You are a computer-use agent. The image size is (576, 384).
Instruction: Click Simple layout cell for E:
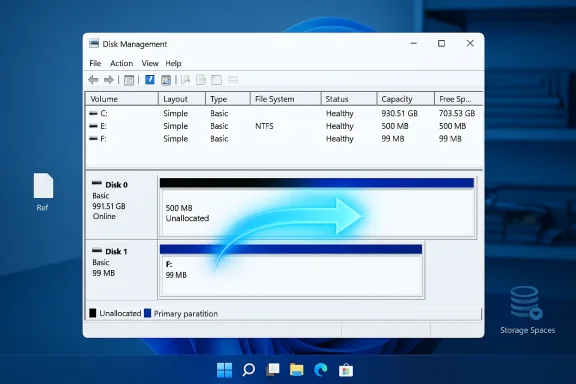point(176,126)
